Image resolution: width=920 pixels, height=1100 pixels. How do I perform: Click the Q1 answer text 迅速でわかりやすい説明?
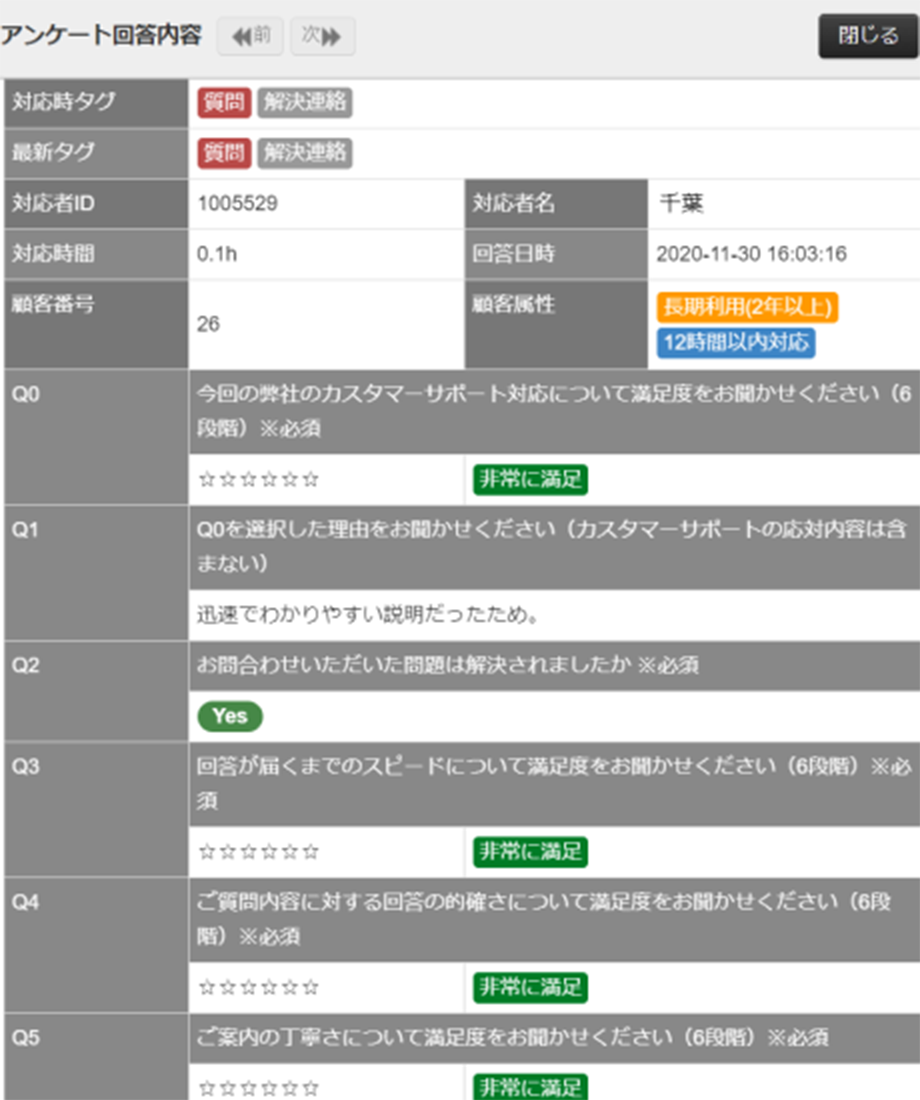[x=369, y=615]
